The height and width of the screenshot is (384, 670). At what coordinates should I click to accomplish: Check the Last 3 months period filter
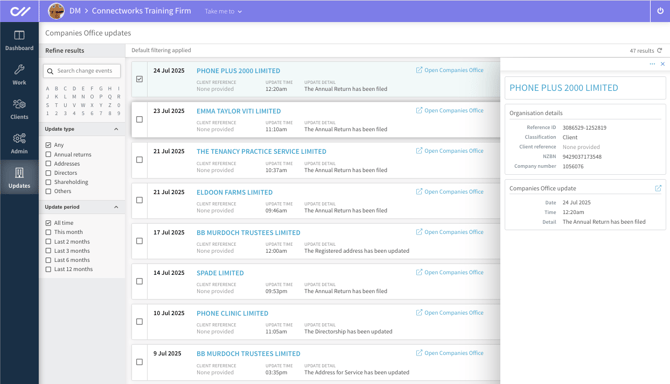(x=48, y=251)
